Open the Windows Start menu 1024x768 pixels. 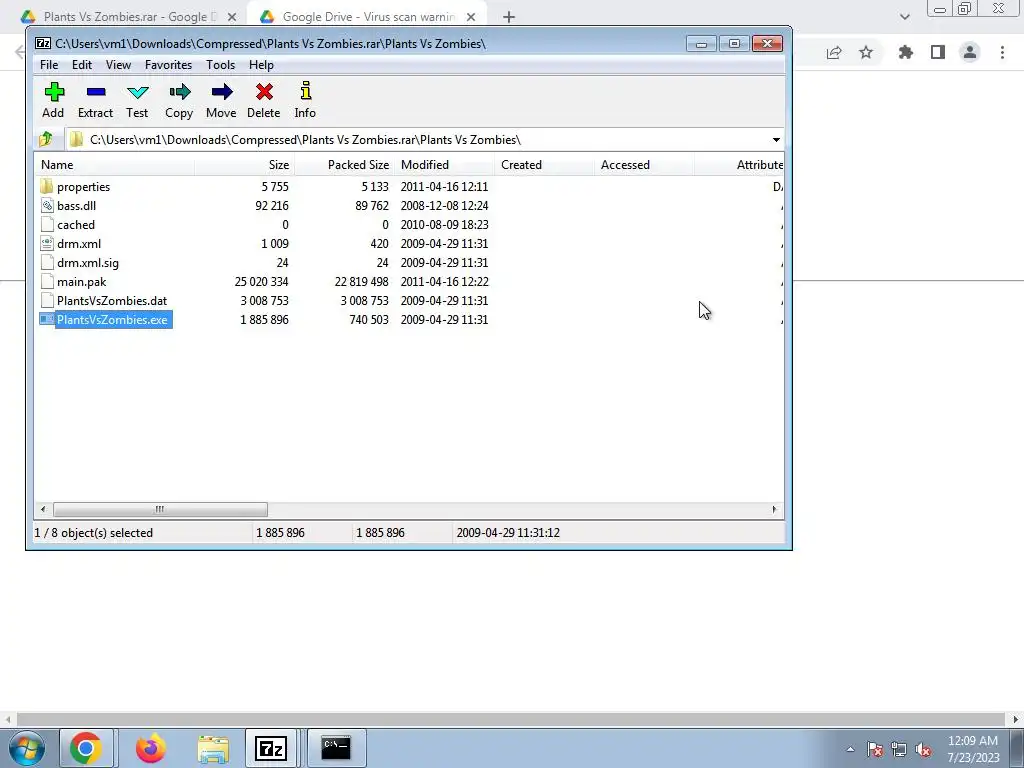pos(26,748)
